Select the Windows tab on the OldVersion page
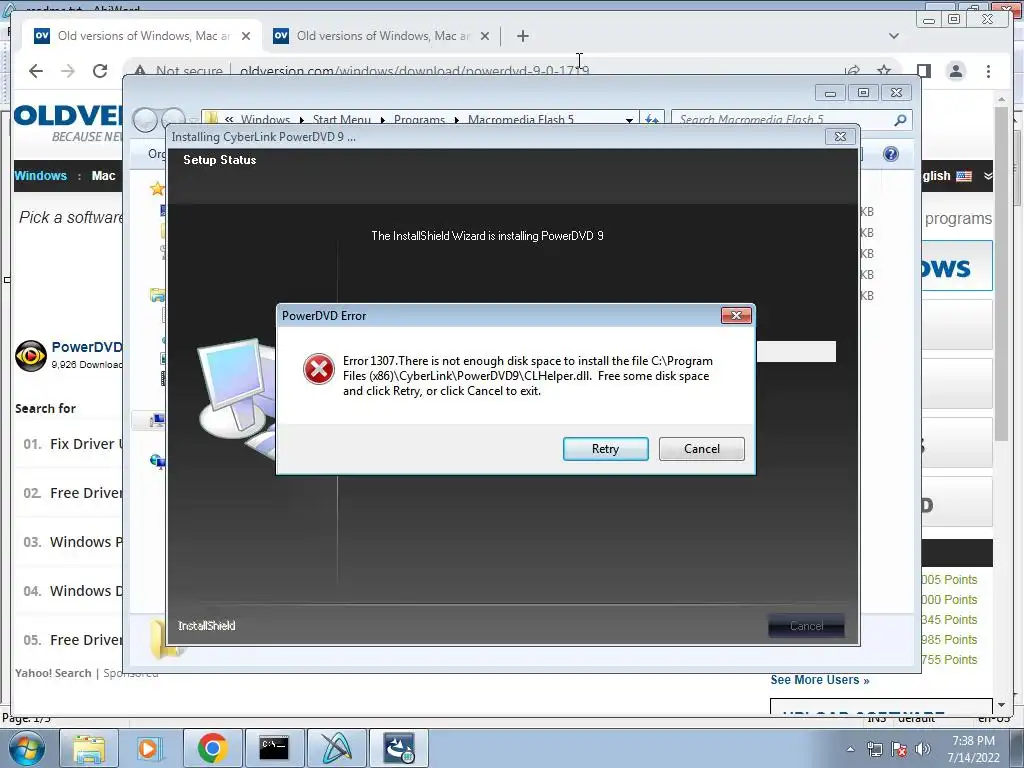The image size is (1024, 768). [x=40, y=176]
